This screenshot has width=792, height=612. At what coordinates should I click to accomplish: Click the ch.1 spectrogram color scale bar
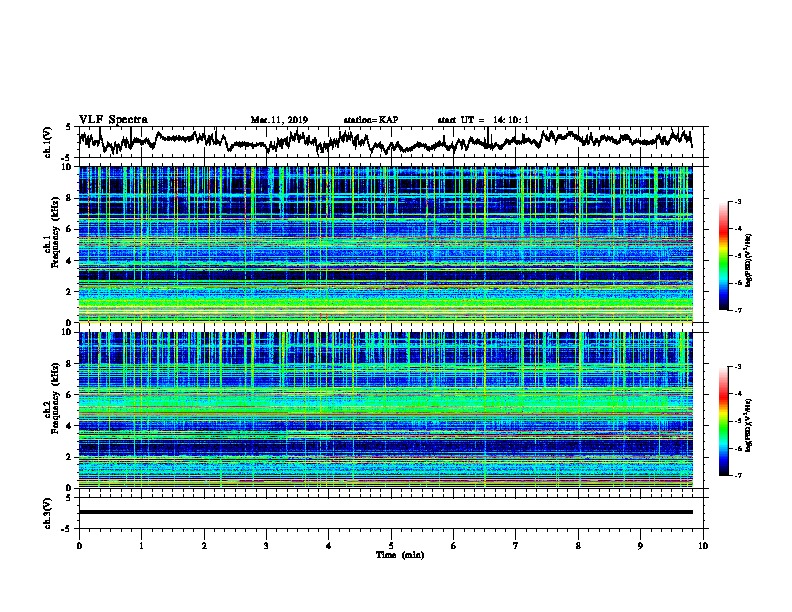coord(724,256)
